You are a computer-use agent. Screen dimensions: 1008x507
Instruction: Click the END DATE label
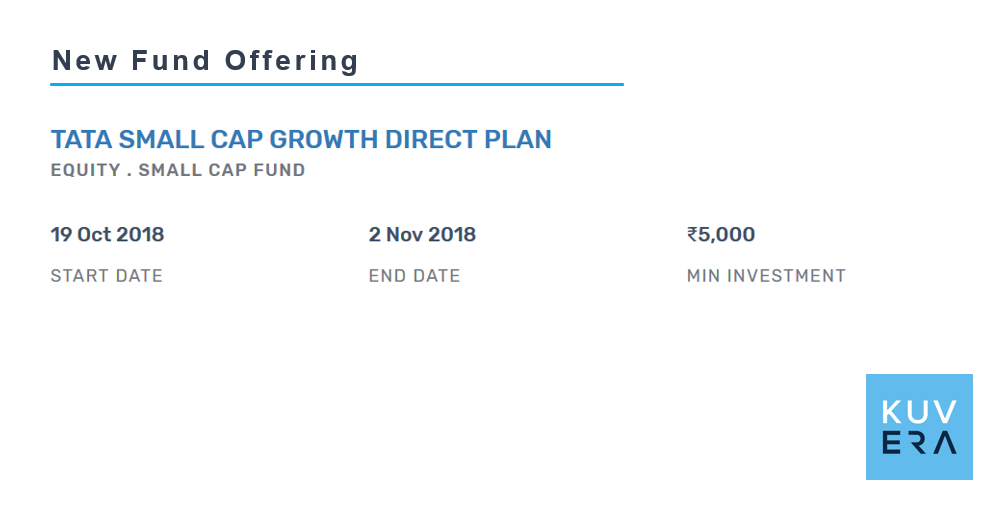pos(415,276)
